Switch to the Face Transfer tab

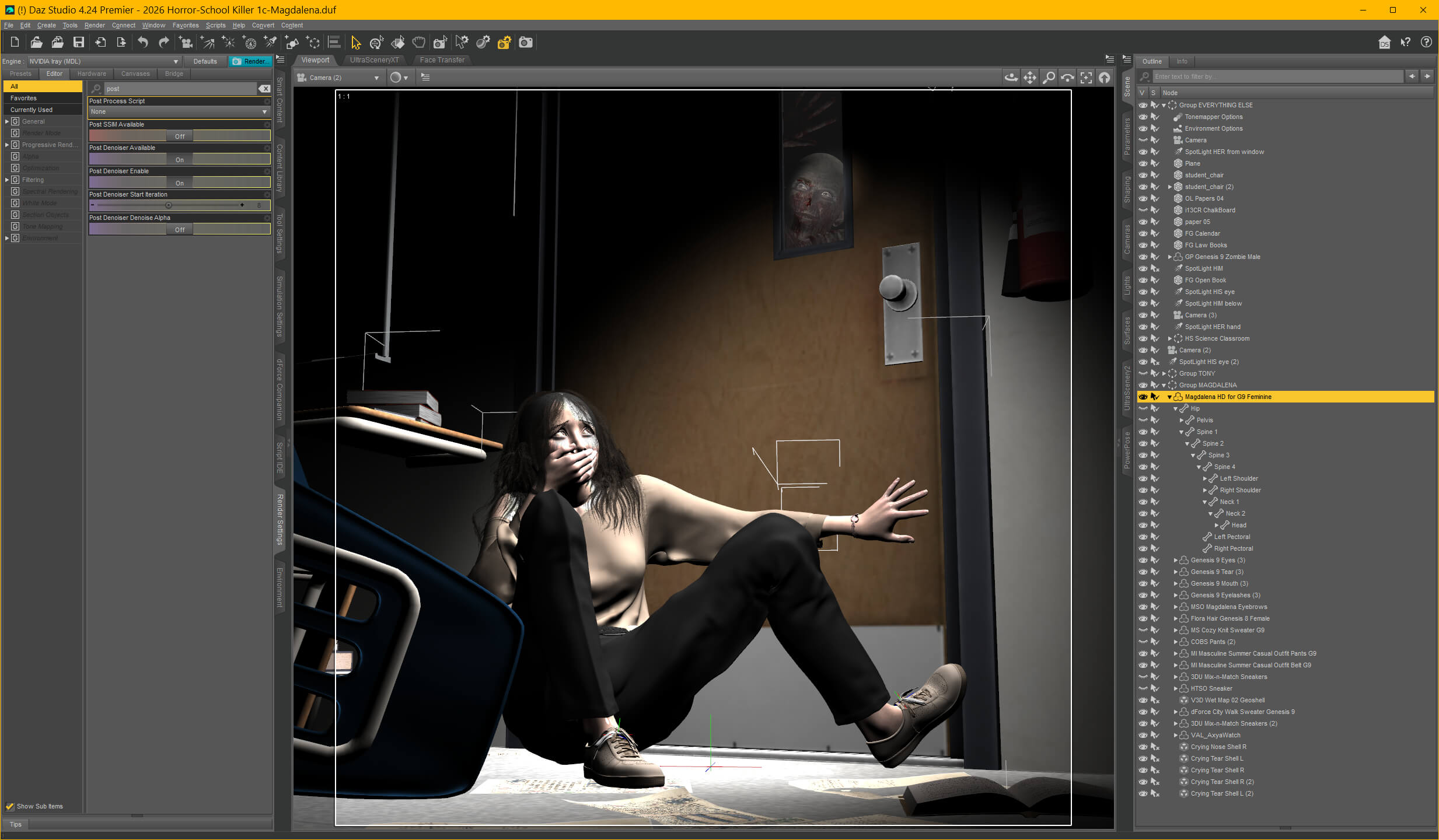coord(442,60)
